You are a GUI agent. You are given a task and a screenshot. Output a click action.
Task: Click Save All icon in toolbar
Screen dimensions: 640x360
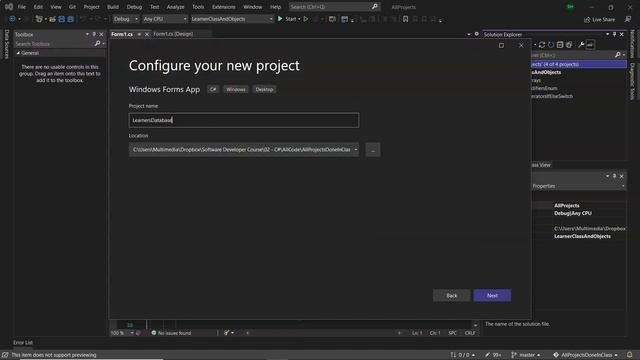pos(70,19)
